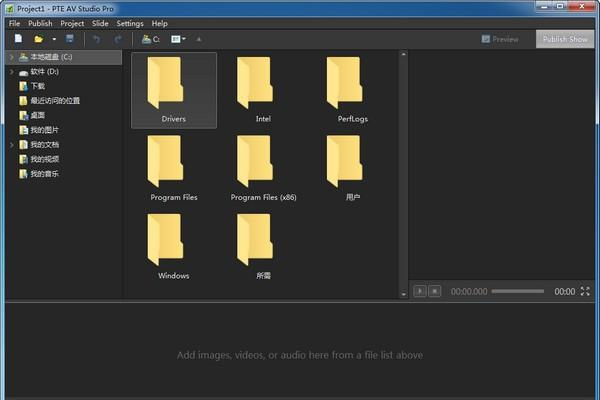Image resolution: width=600 pixels, height=400 pixels.
Task: Click the file list scrollbar up arrow
Action: click(403, 54)
